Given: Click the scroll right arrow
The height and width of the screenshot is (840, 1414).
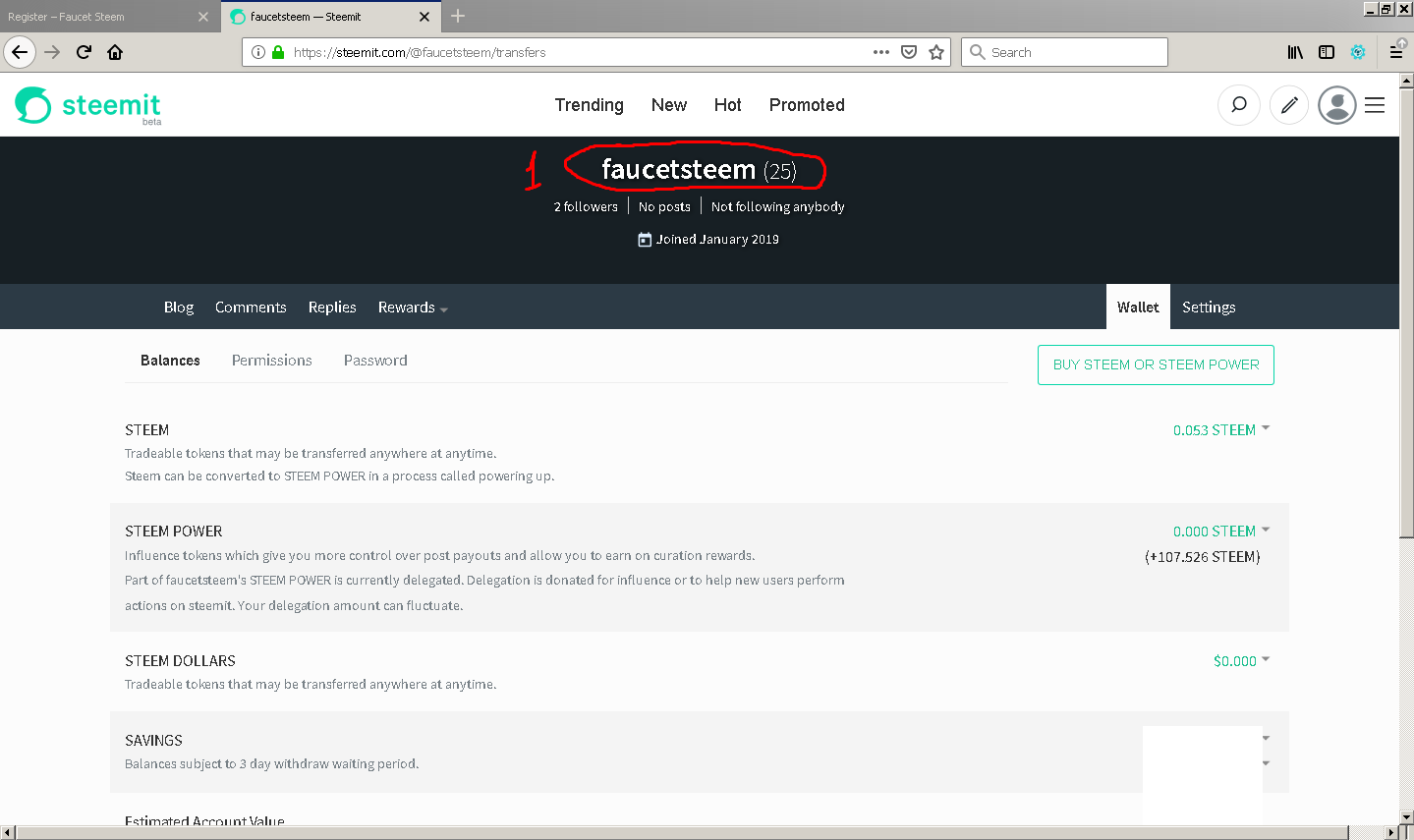Looking at the screenshot, I should [x=1390, y=833].
